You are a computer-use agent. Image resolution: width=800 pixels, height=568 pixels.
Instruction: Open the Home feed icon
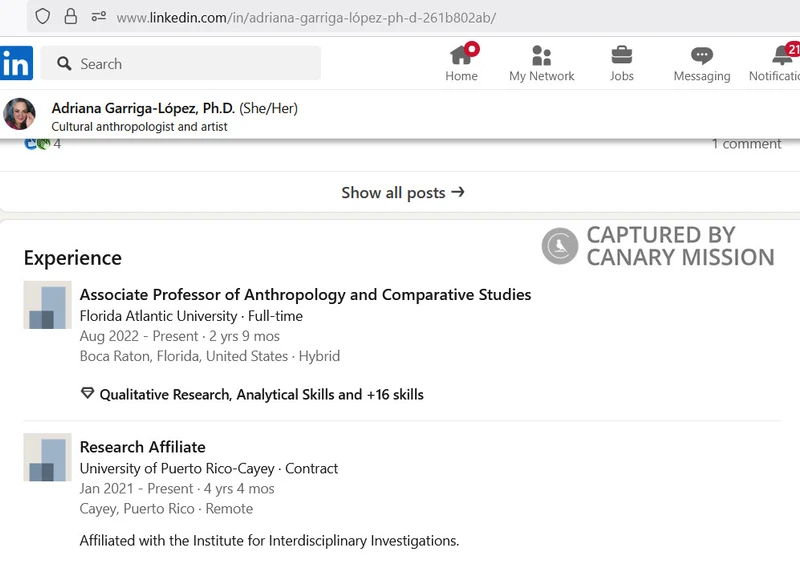coord(461,56)
